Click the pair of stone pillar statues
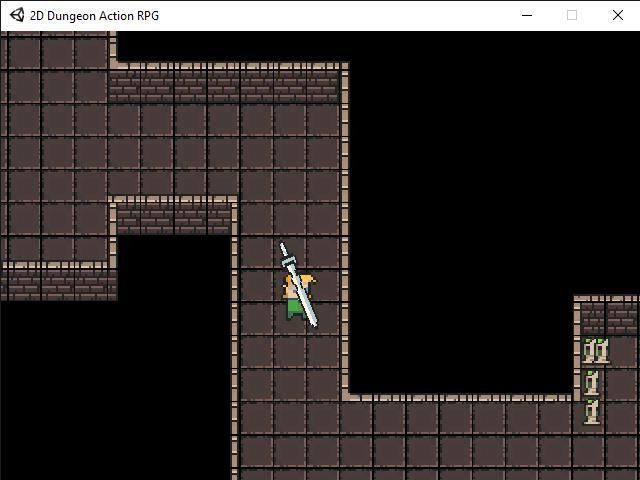Image resolution: width=640 pixels, height=480 pixels. [596, 351]
